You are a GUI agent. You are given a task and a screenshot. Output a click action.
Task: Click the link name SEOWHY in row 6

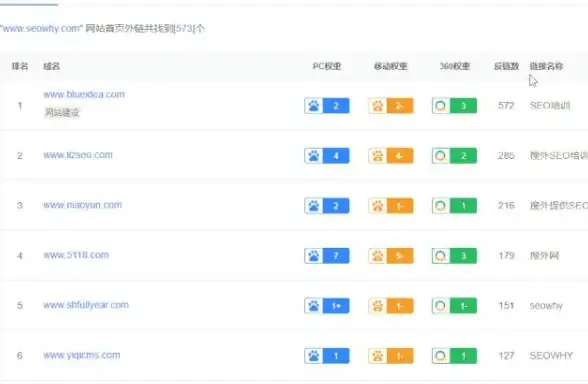[551, 356]
